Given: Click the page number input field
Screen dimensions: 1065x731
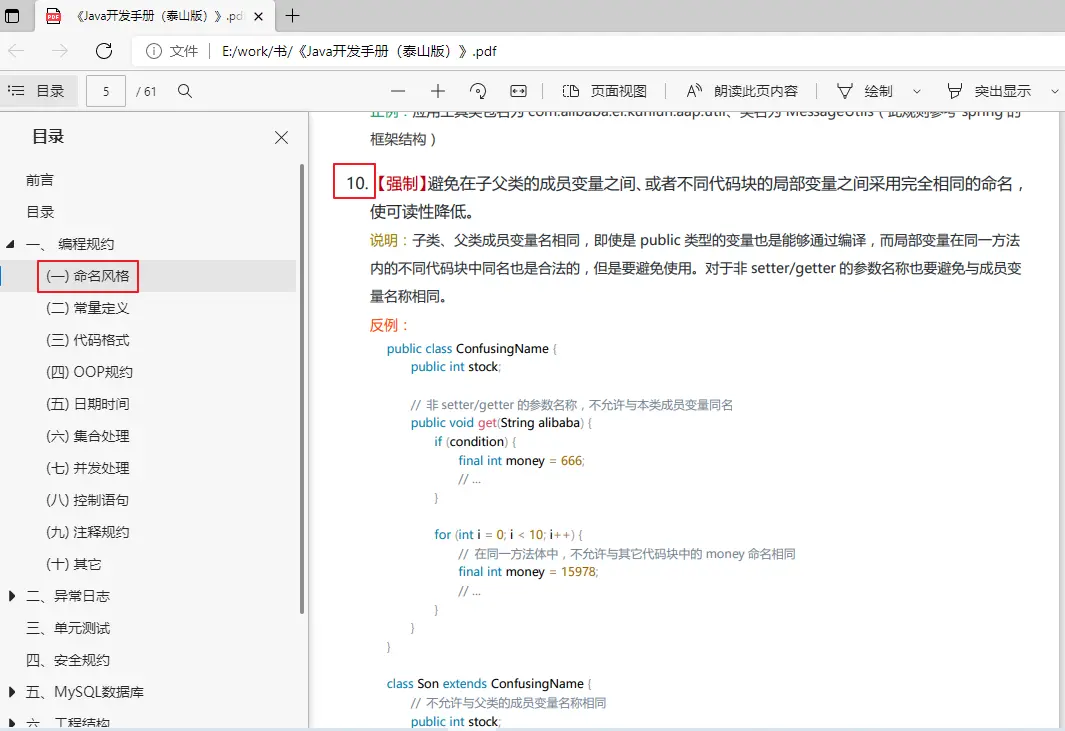Looking at the screenshot, I should (x=106, y=91).
